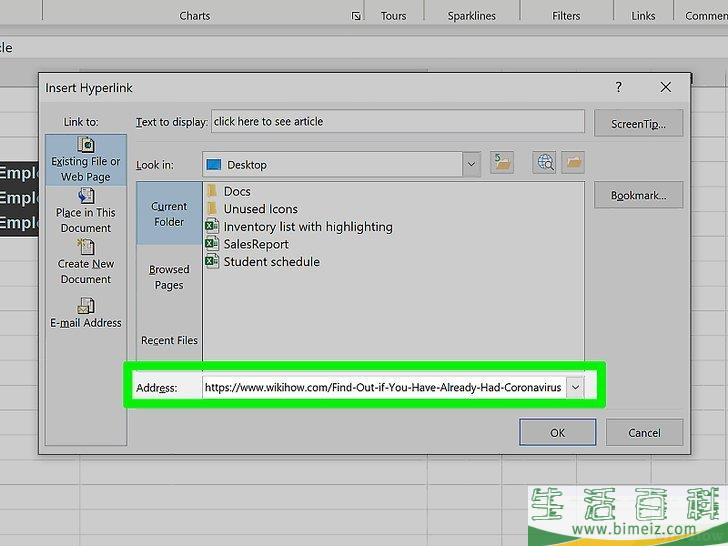Confirm hyperlink with OK button
This screenshot has width=728, height=546.
click(x=558, y=433)
